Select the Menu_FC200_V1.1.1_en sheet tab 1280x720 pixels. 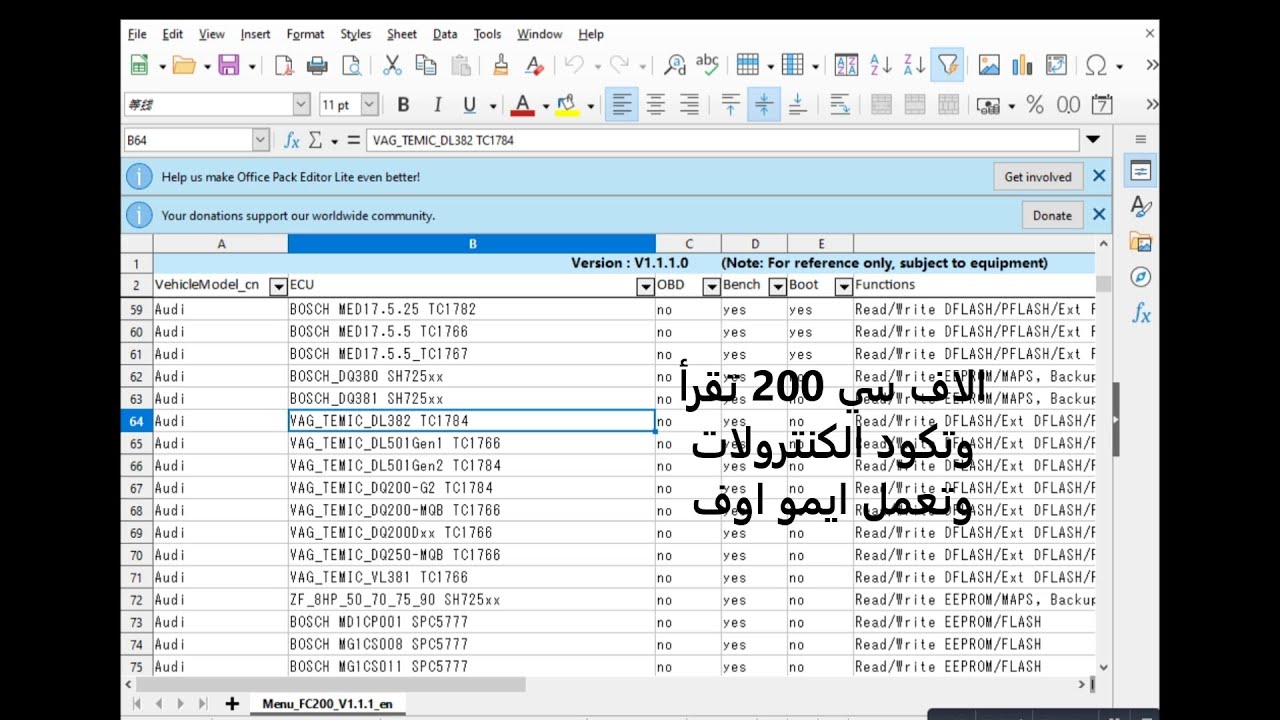[327, 704]
